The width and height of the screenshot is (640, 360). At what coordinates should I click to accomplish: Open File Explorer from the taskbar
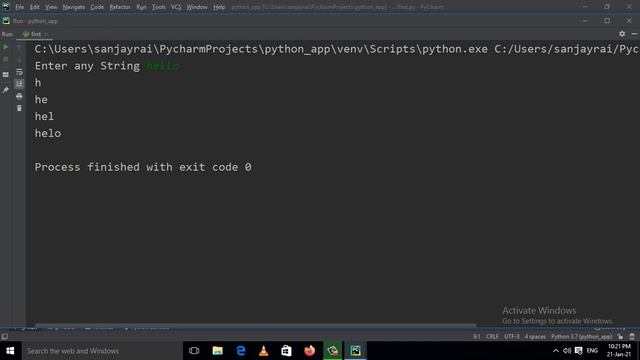point(218,351)
